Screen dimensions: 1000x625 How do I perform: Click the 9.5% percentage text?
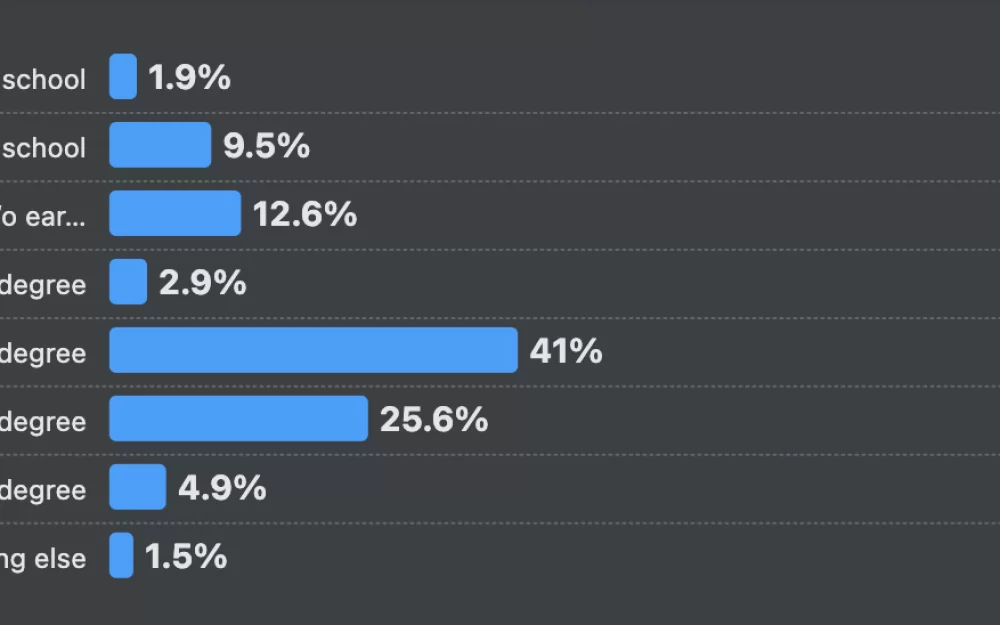266,146
